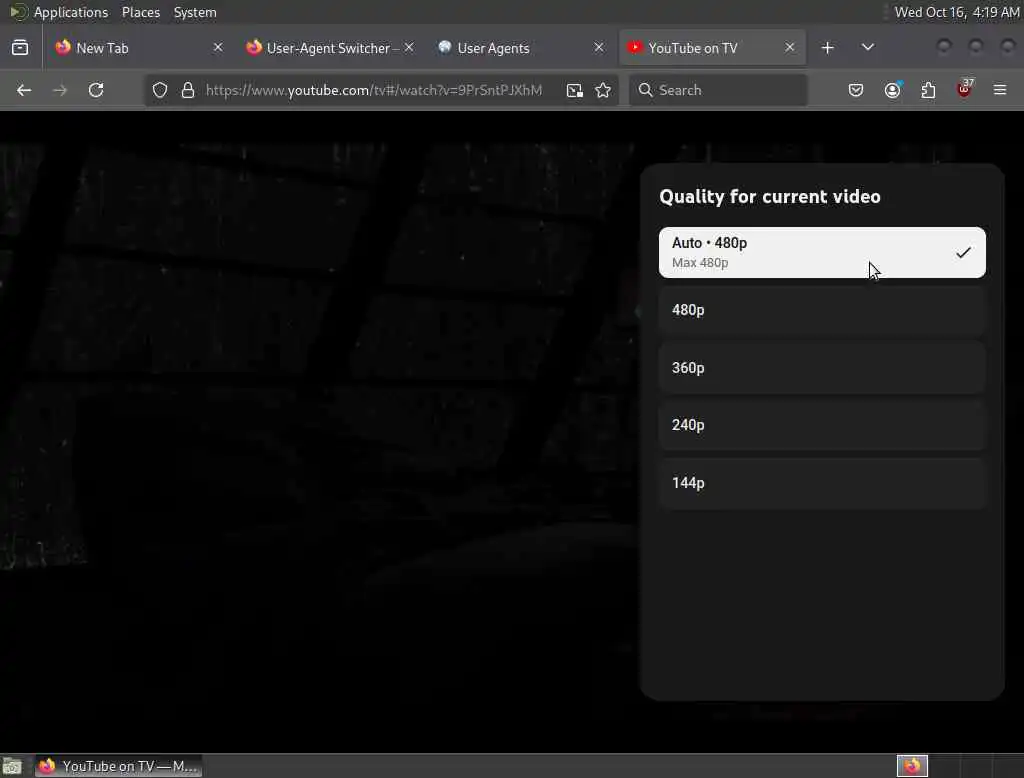Image resolution: width=1024 pixels, height=778 pixels.
Task: Click the forward navigation arrow
Action: click(60, 90)
